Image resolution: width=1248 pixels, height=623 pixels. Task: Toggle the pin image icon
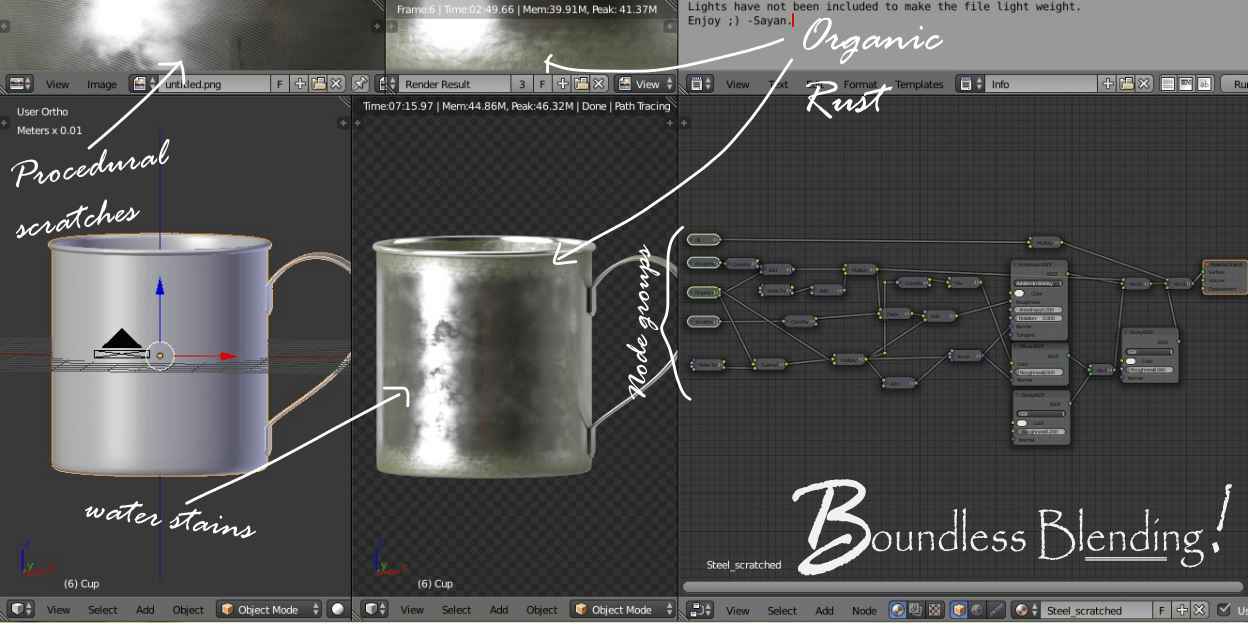tap(360, 84)
